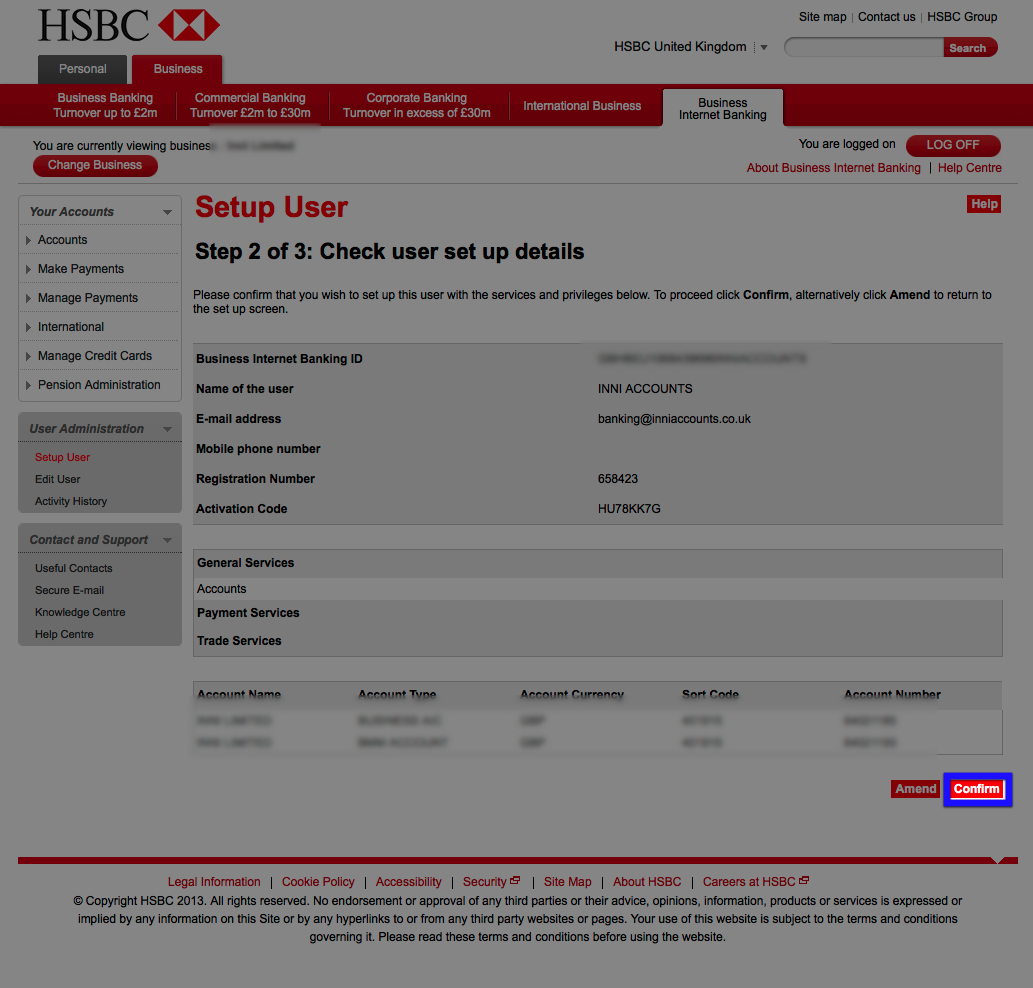Open the Legal Information footer link
Viewport: 1033px width, 988px height.
(214, 882)
